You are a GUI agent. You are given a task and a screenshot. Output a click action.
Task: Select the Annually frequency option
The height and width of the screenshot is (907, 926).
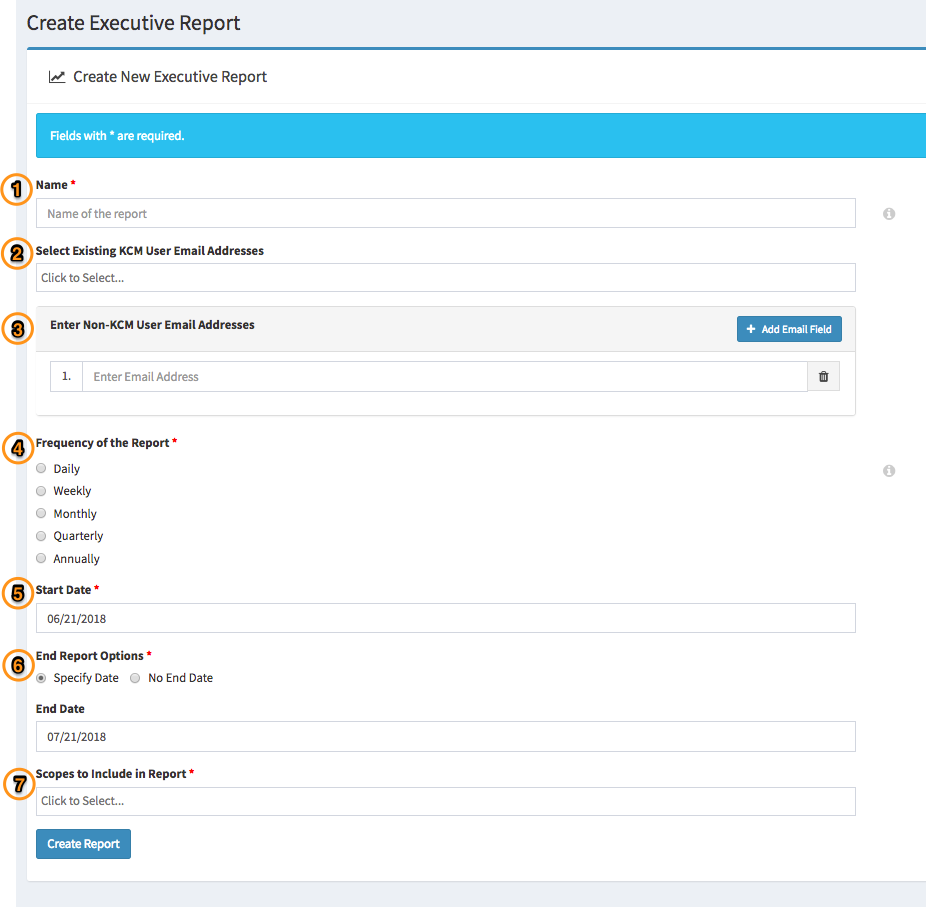40,558
